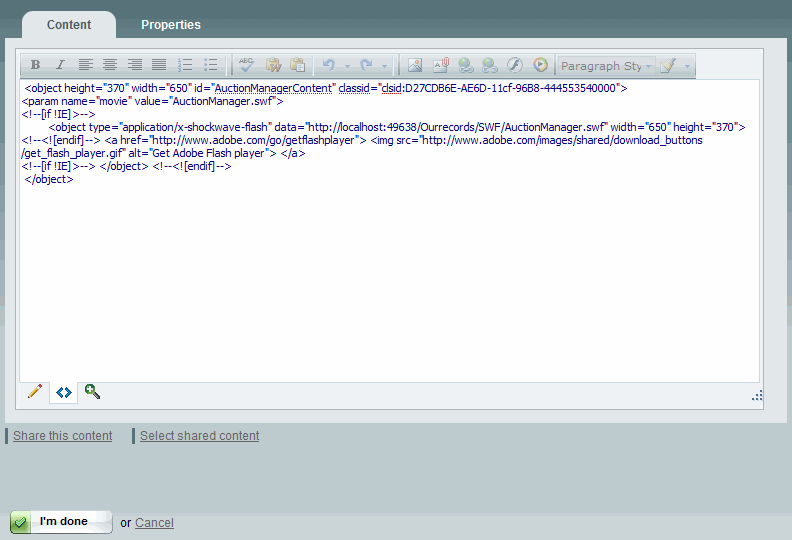This screenshot has height=540, width=792.
Task: Click the "AuctionManagerContent" id text
Action: [x=273, y=88]
